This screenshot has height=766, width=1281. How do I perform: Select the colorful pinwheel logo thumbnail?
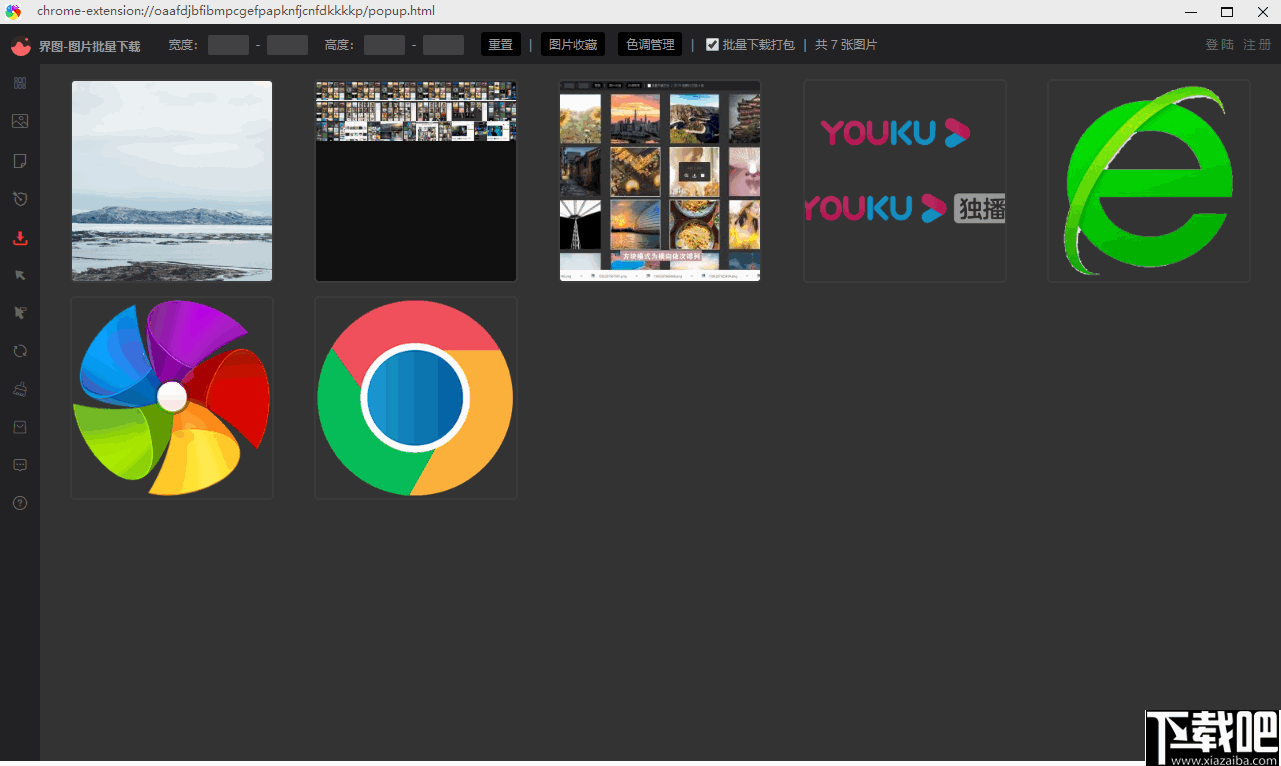172,398
